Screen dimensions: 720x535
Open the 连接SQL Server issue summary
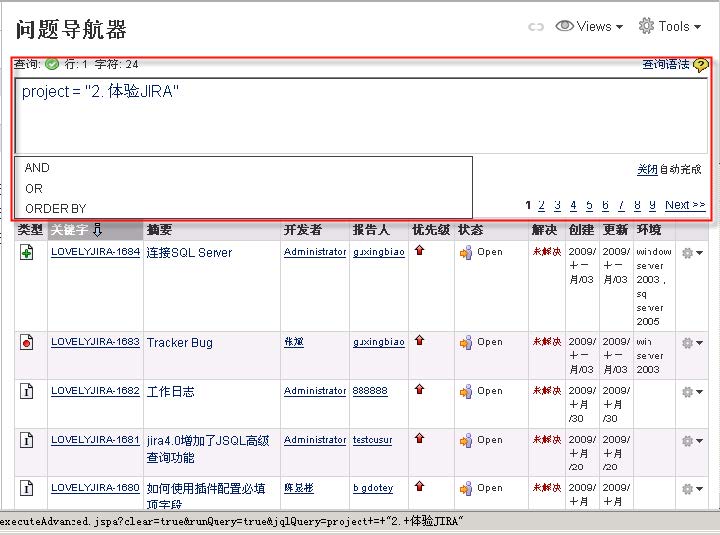(x=189, y=252)
